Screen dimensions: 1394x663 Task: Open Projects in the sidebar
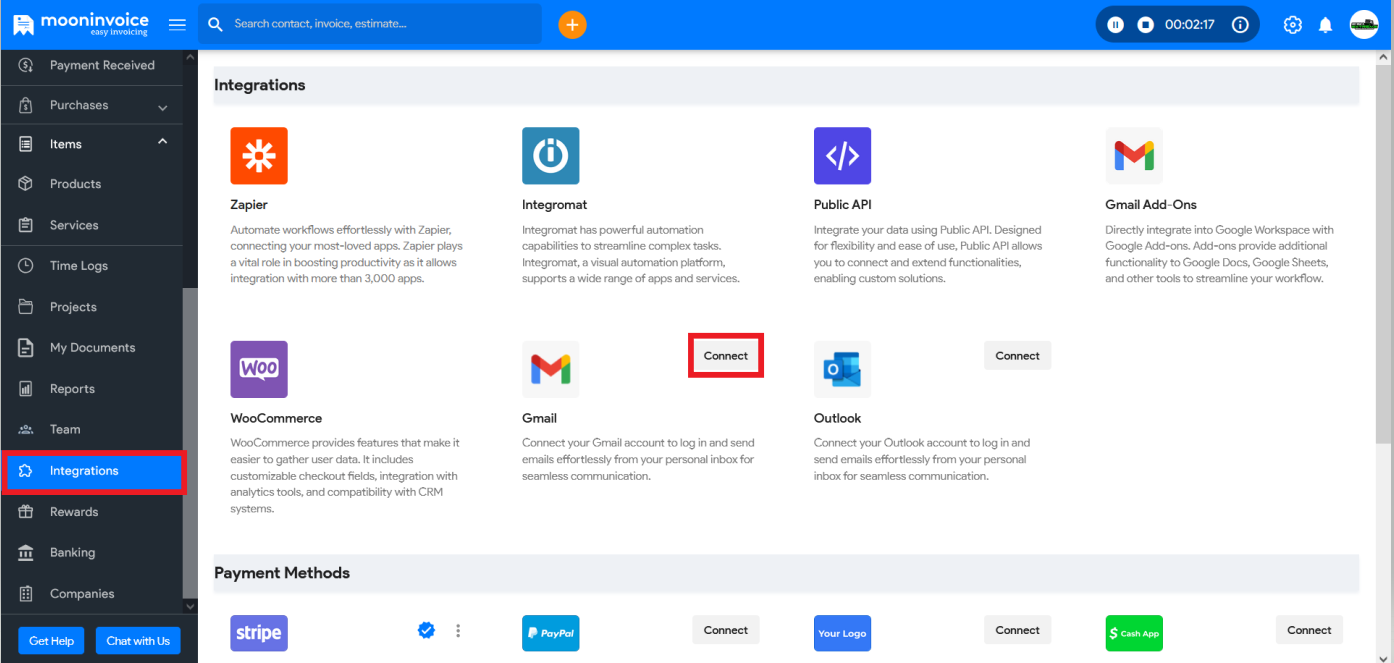click(91, 307)
